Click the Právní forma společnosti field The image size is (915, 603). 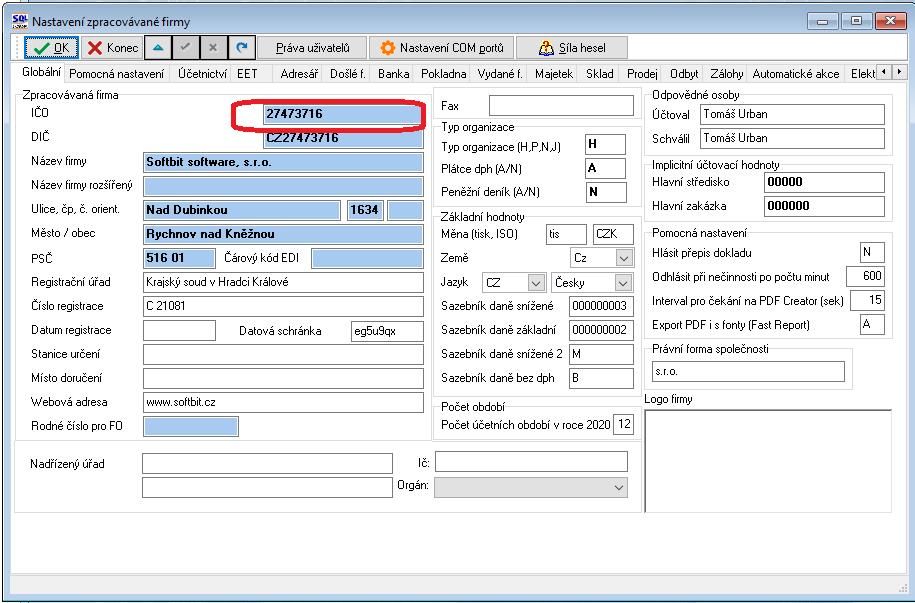click(x=748, y=371)
